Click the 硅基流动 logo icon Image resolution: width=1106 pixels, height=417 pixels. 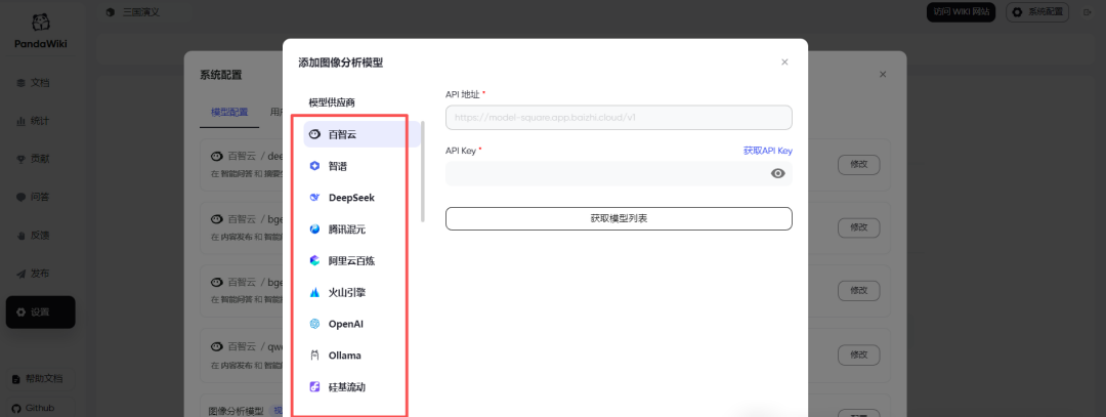tap(315, 387)
